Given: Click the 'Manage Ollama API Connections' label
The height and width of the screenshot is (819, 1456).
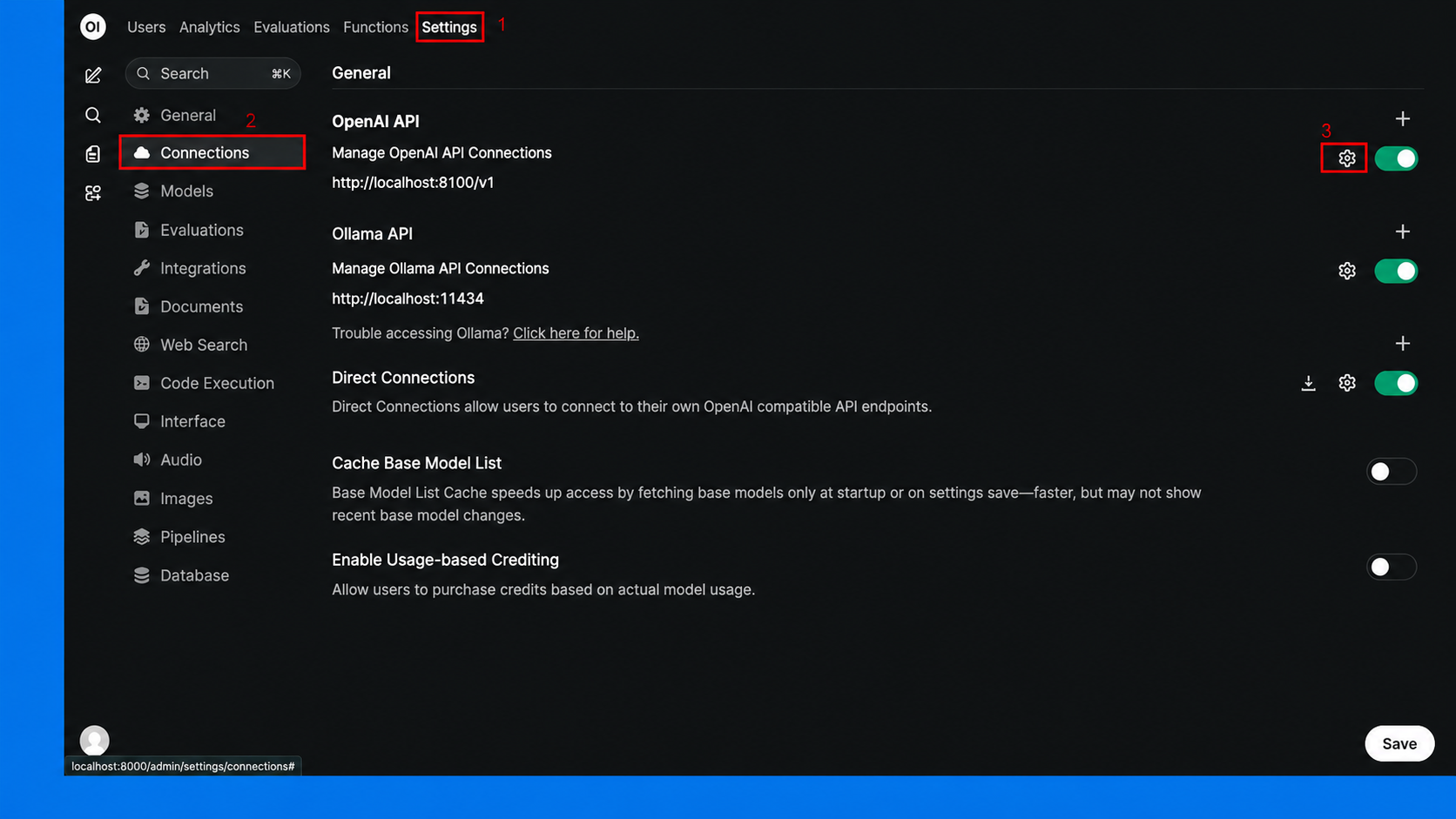Looking at the screenshot, I should (x=440, y=269).
